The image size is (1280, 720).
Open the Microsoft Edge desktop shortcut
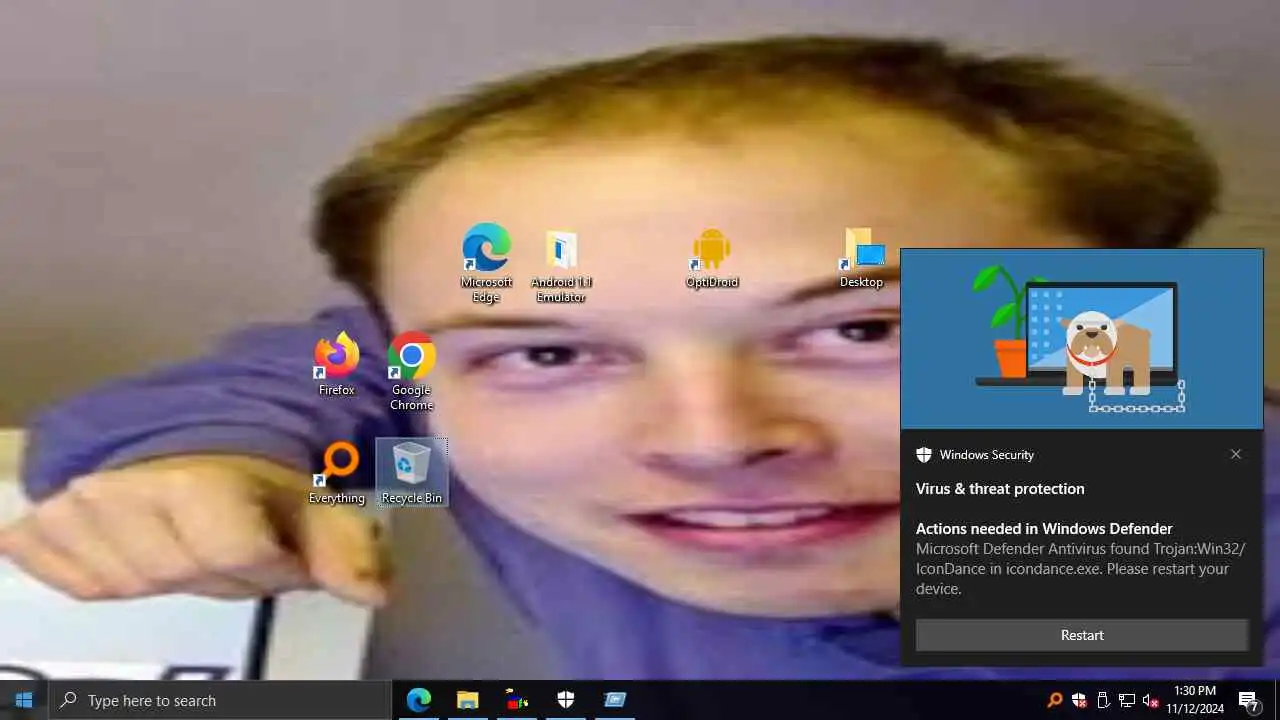coord(486,262)
